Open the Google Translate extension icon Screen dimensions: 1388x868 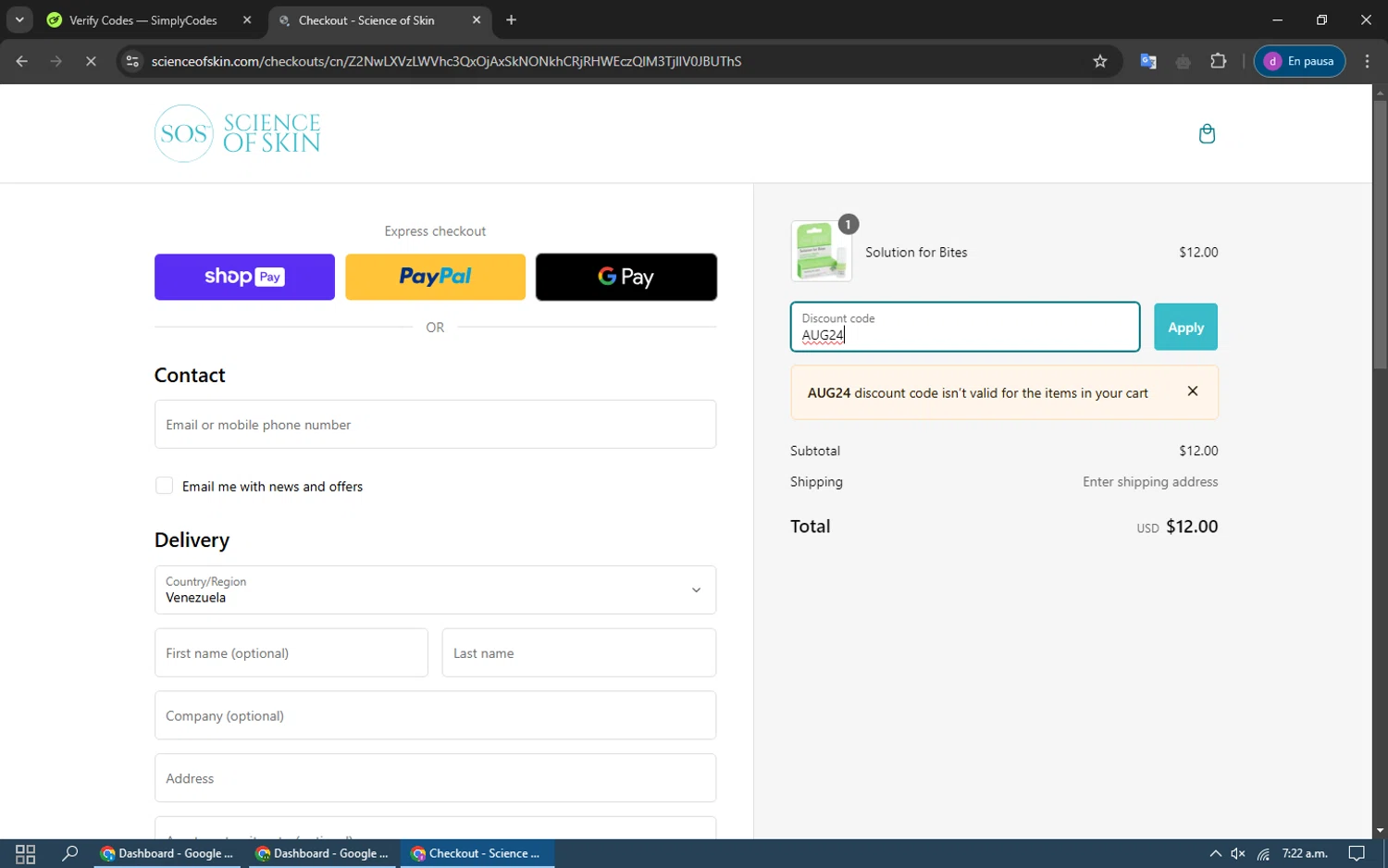[1148, 61]
